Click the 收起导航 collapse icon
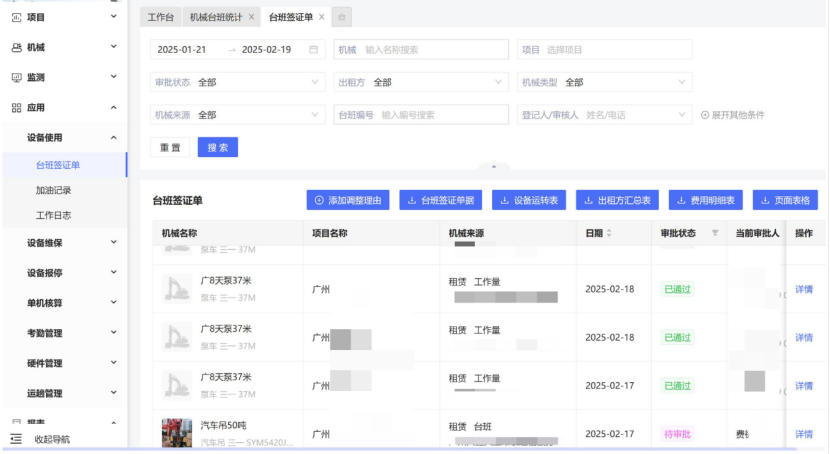Viewport: 830px width, 454px height. click(16, 439)
